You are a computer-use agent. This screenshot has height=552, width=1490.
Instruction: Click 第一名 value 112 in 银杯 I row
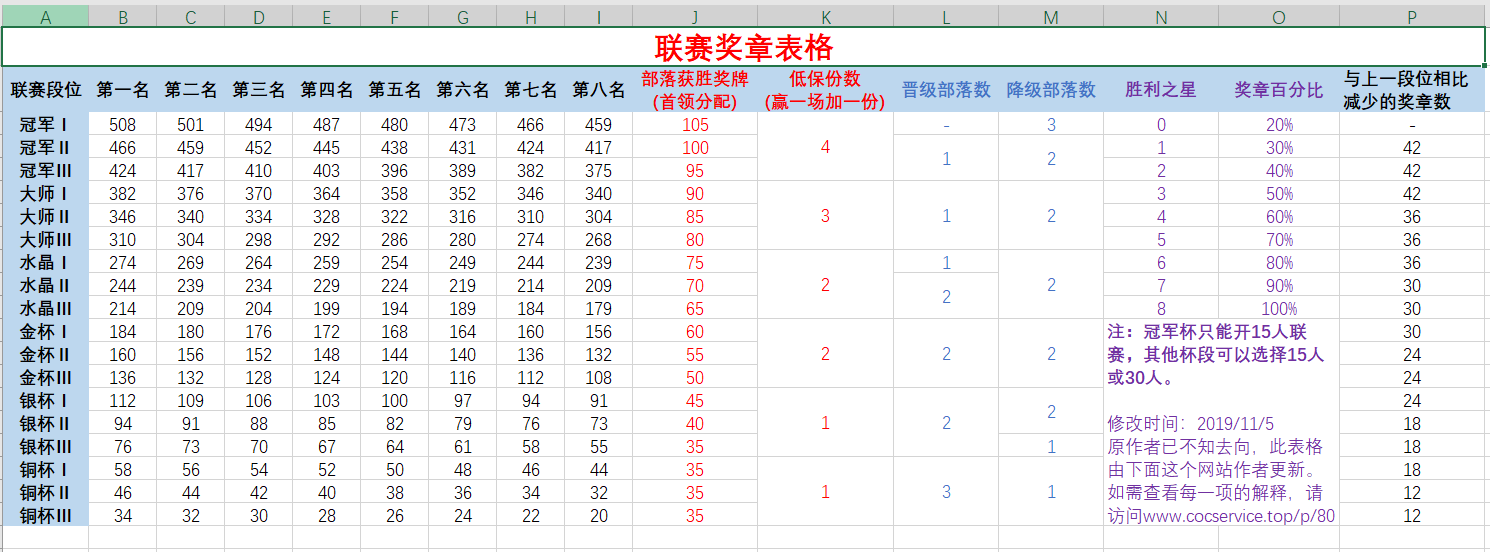tap(123, 401)
